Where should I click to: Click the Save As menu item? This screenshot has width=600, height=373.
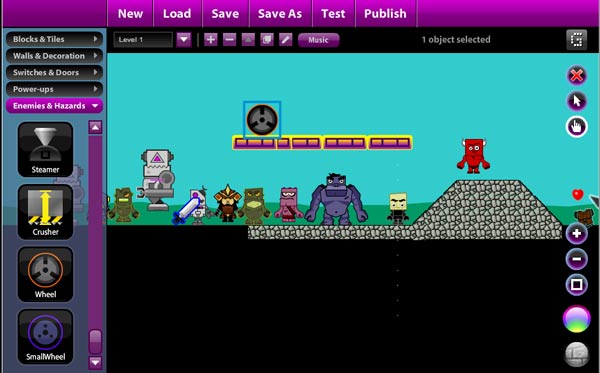point(280,14)
